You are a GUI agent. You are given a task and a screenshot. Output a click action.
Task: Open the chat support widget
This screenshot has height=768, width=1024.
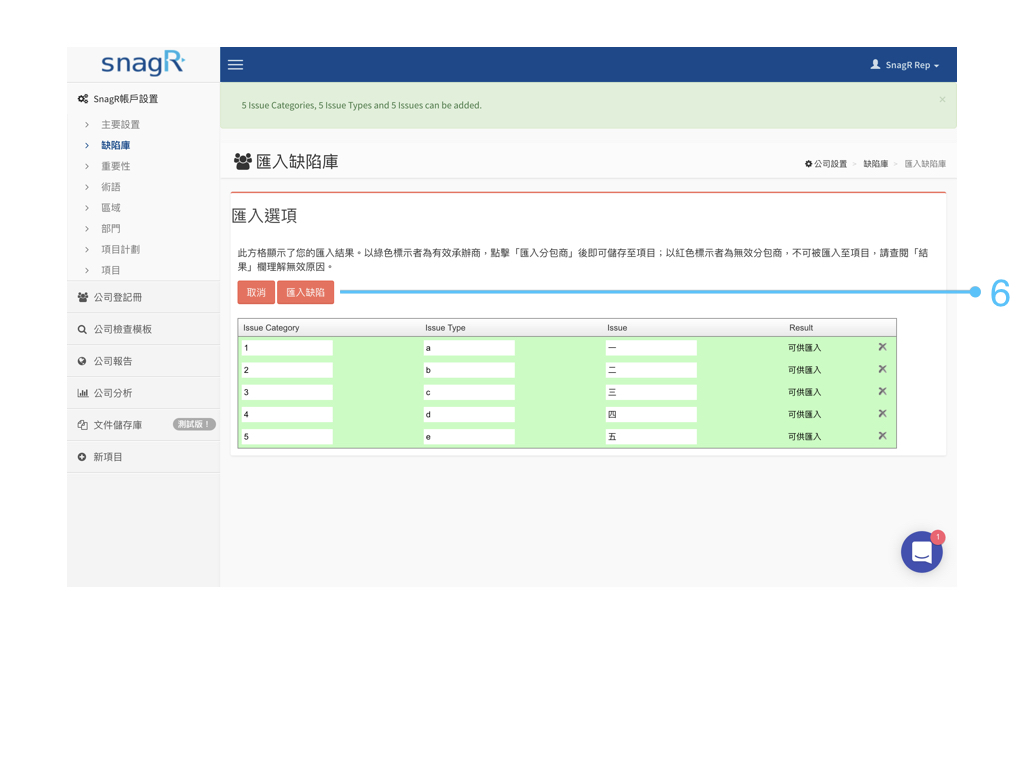point(921,552)
